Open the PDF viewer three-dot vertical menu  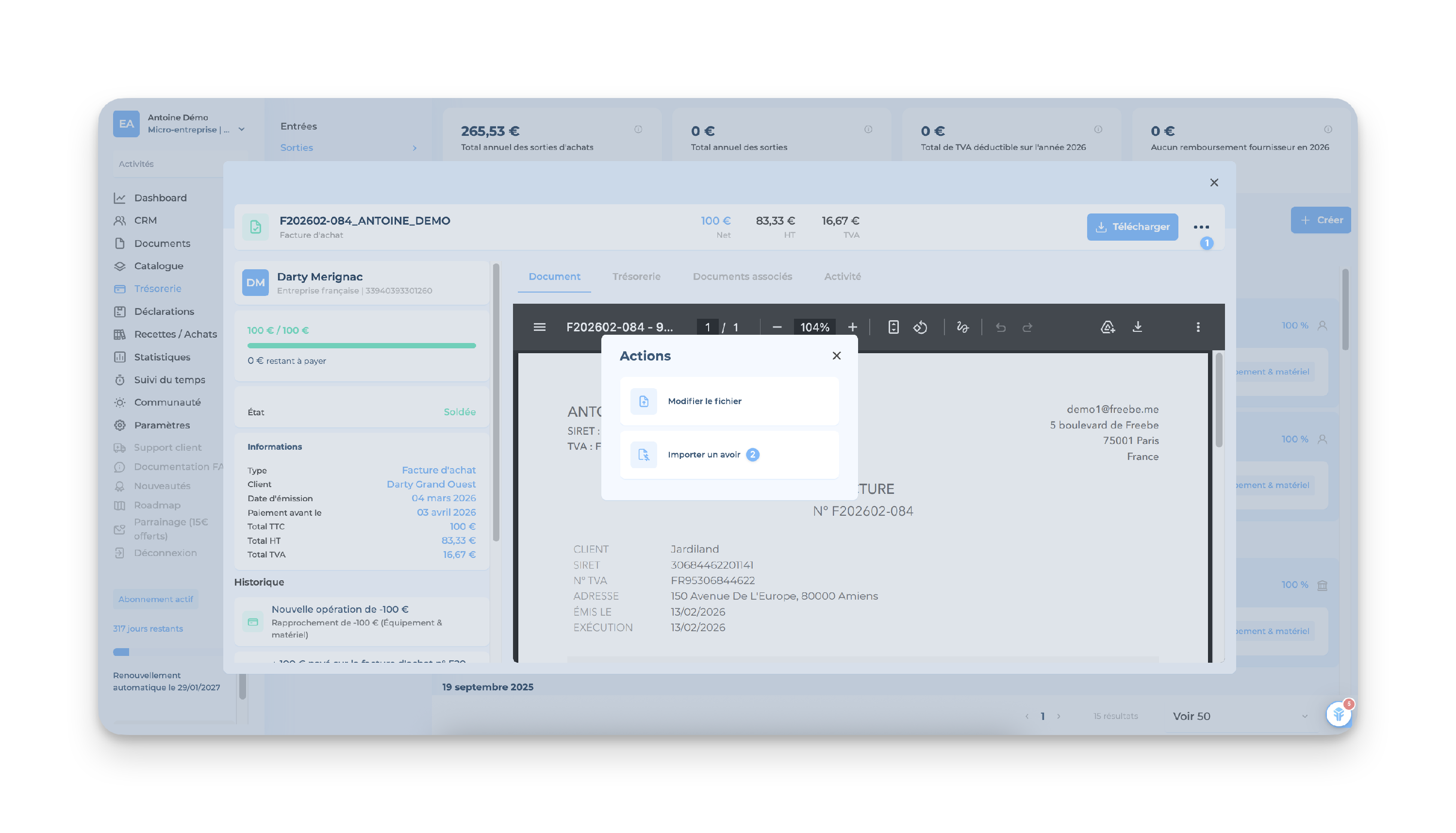pyautogui.click(x=1198, y=327)
